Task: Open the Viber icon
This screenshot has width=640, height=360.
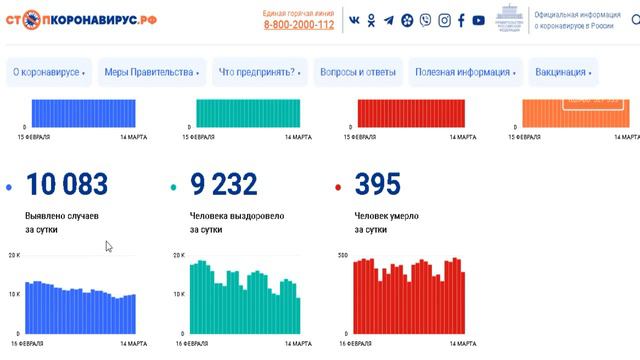Action: coord(425,20)
